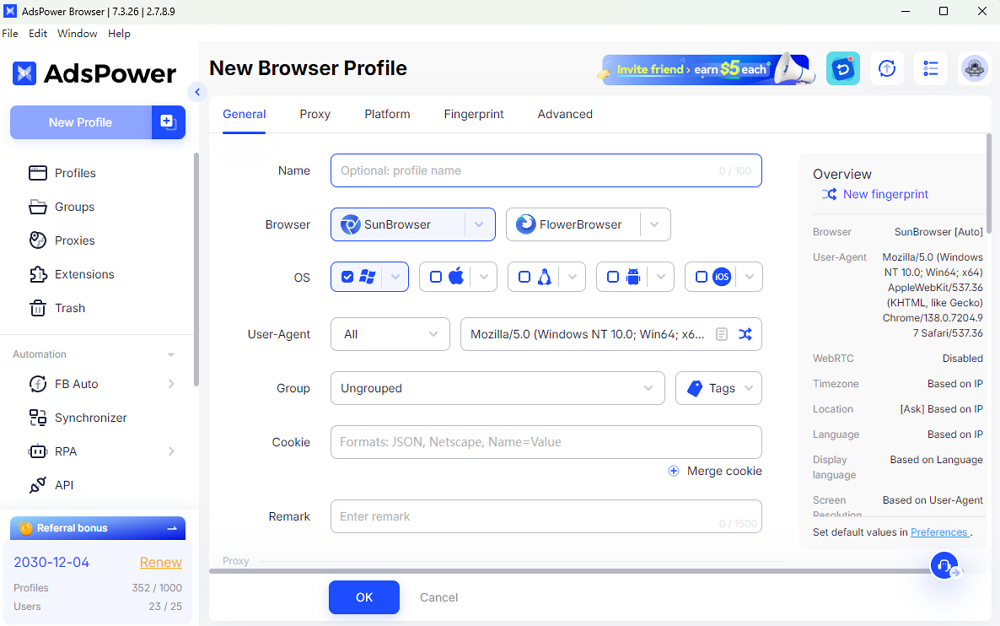Click the Cookie input field
This screenshot has height=626, width=1000.
pos(546,442)
